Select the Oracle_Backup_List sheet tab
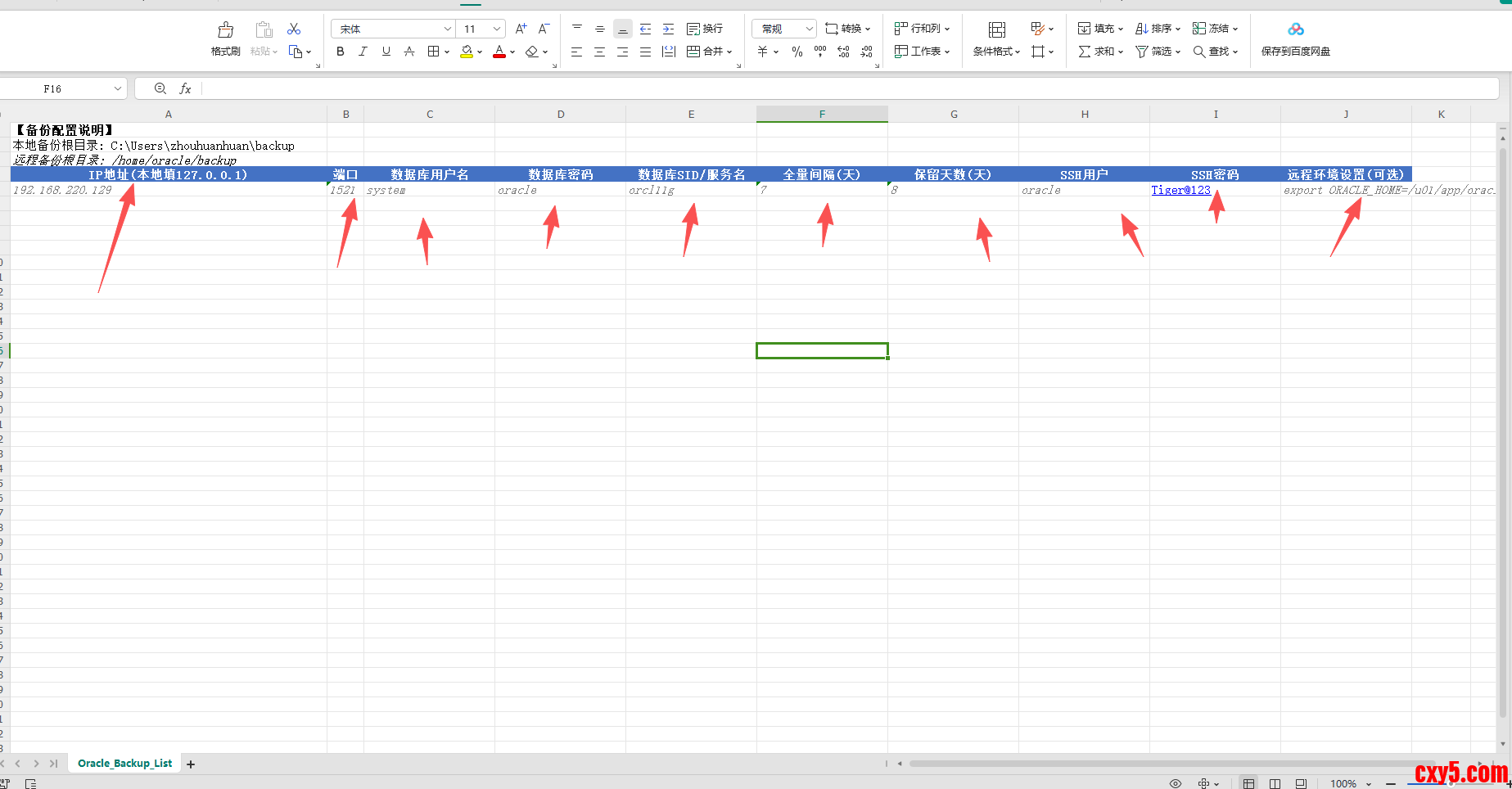Image resolution: width=1512 pixels, height=789 pixels. tap(124, 764)
